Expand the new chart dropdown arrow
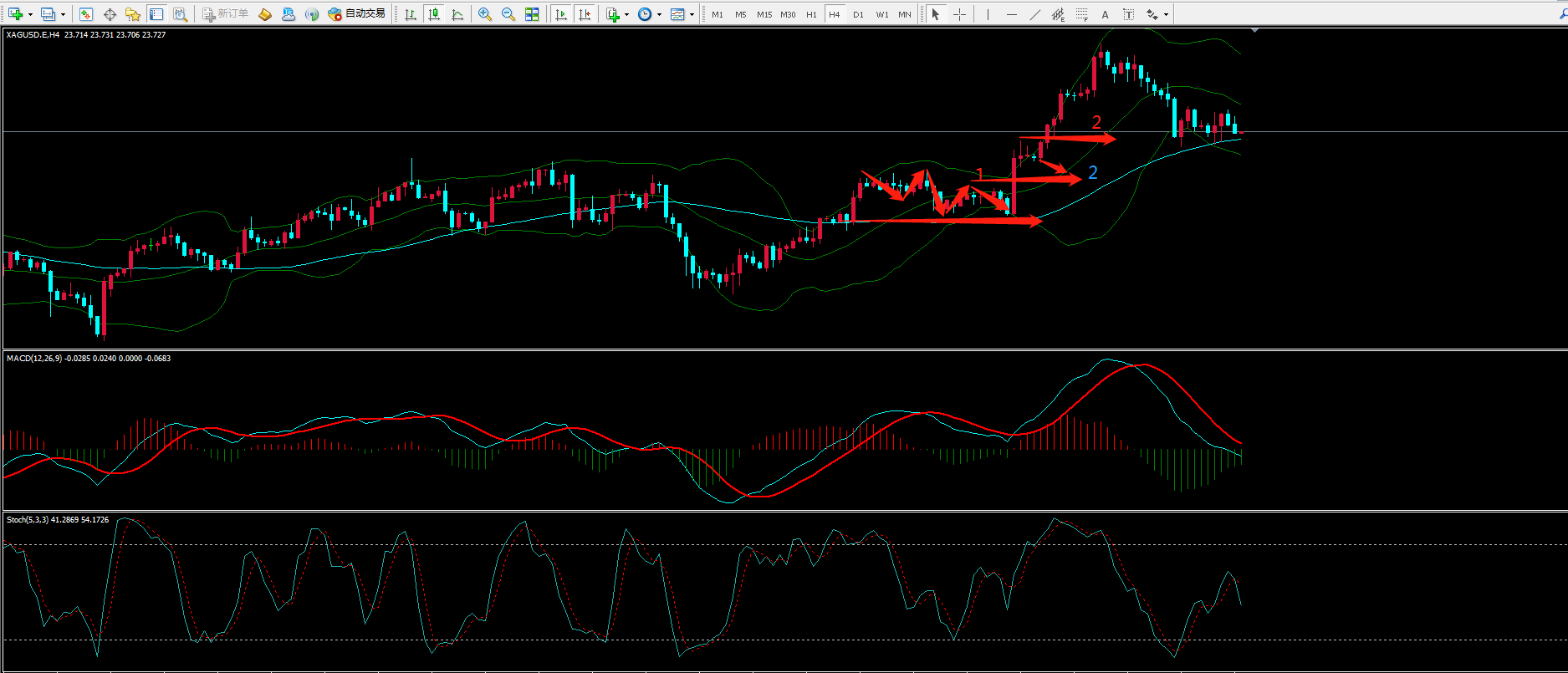Image resolution: width=1568 pixels, height=673 pixels. [x=31, y=14]
